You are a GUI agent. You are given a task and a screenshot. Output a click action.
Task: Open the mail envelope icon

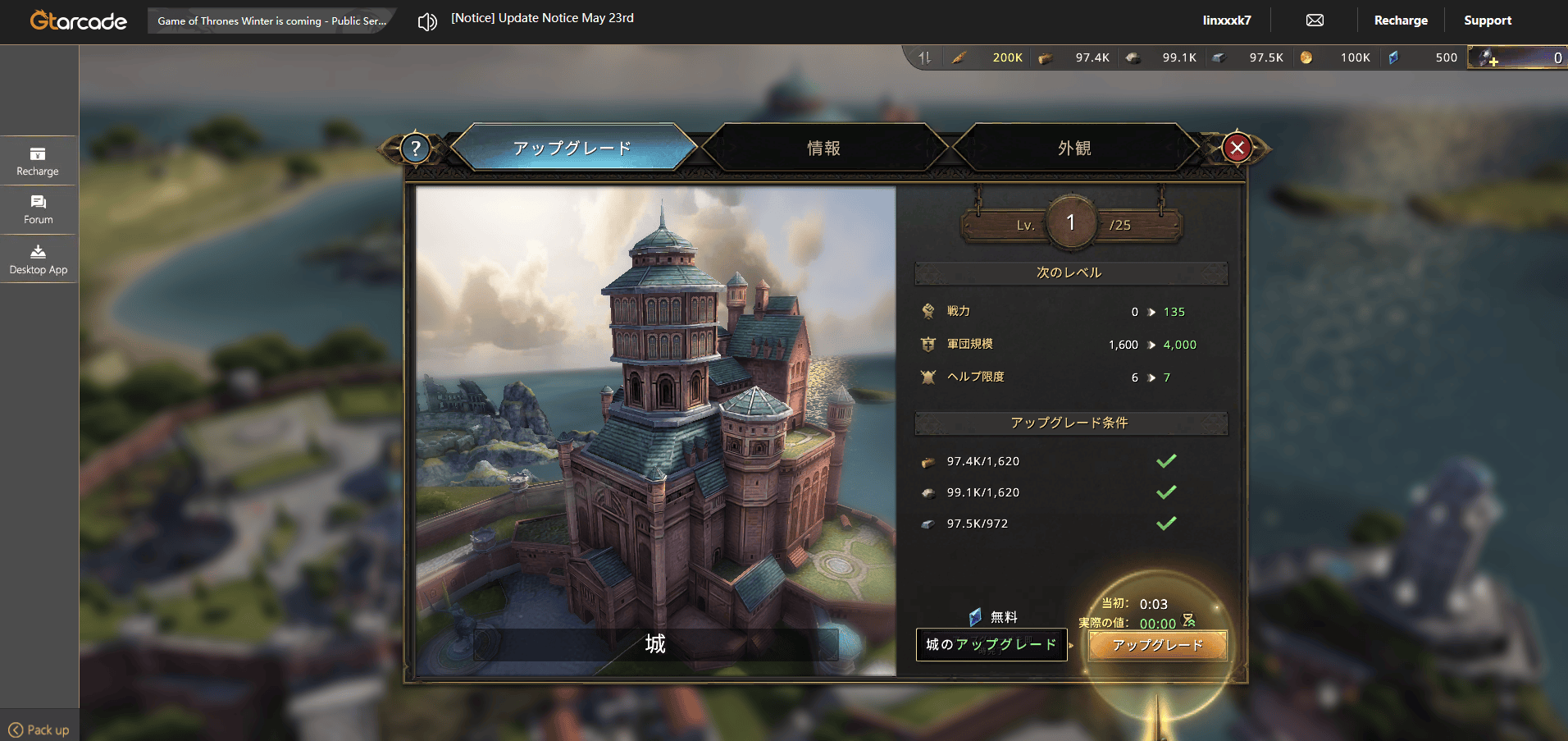[1315, 21]
